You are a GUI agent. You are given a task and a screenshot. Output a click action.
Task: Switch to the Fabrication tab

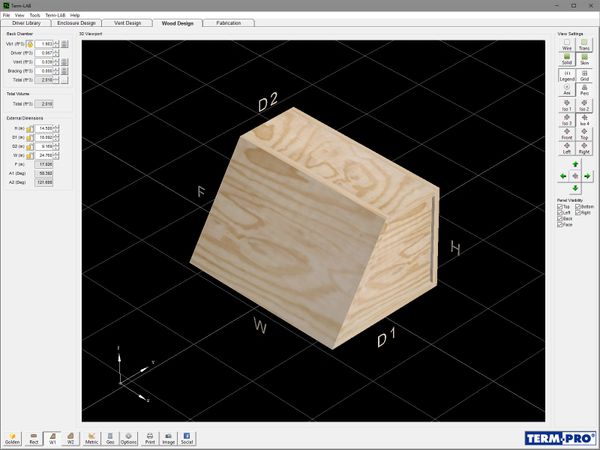[x=221, y=23]
